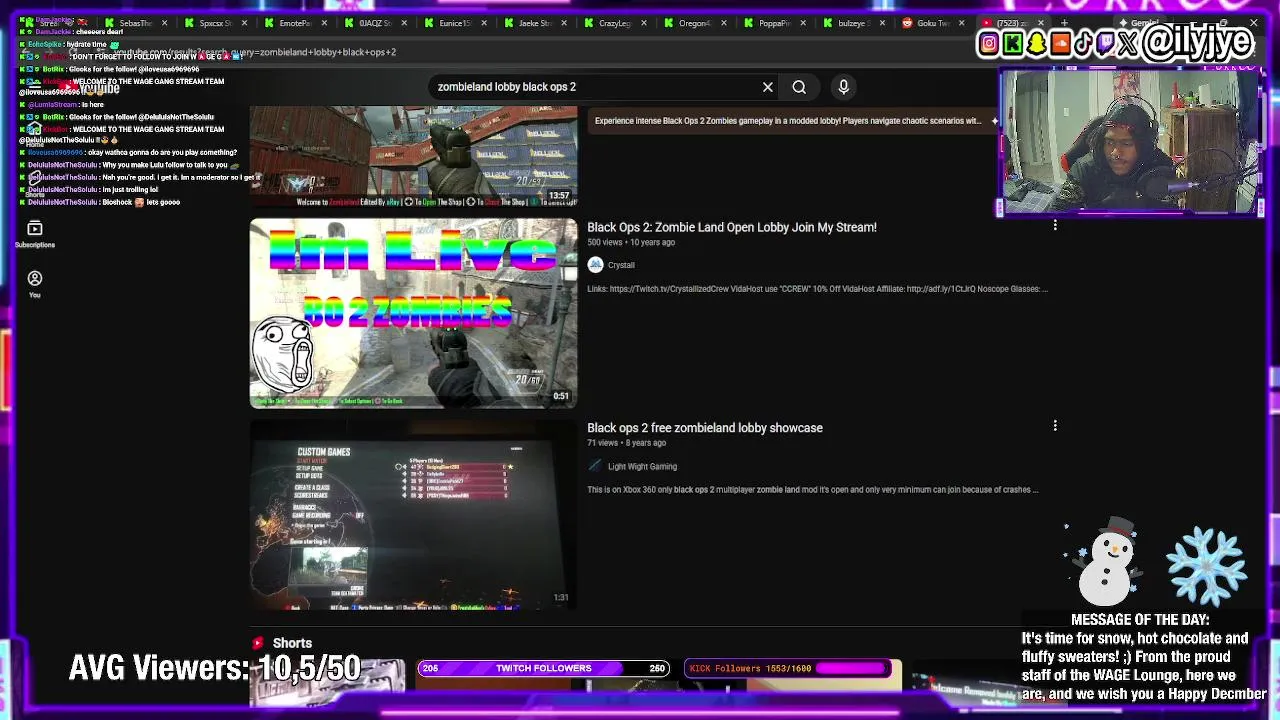Viewport: 1280px width, 720px height.
Task: Open the top modded lobby video thumbnail
Action: pyautogui.click(x=413, y=156)
